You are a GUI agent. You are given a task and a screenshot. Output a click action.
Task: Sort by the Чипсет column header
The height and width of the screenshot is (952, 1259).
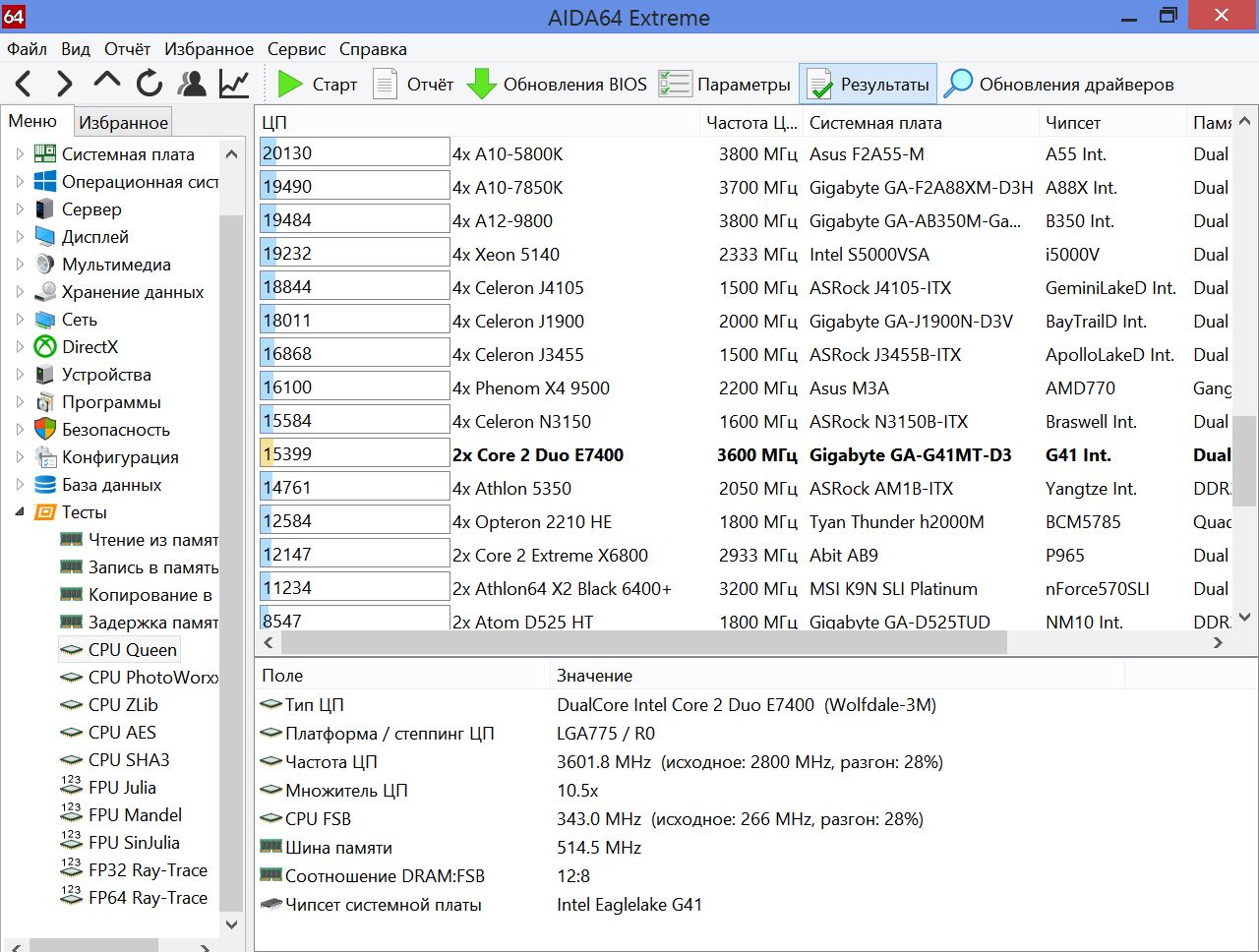[x=1111, y=122]
